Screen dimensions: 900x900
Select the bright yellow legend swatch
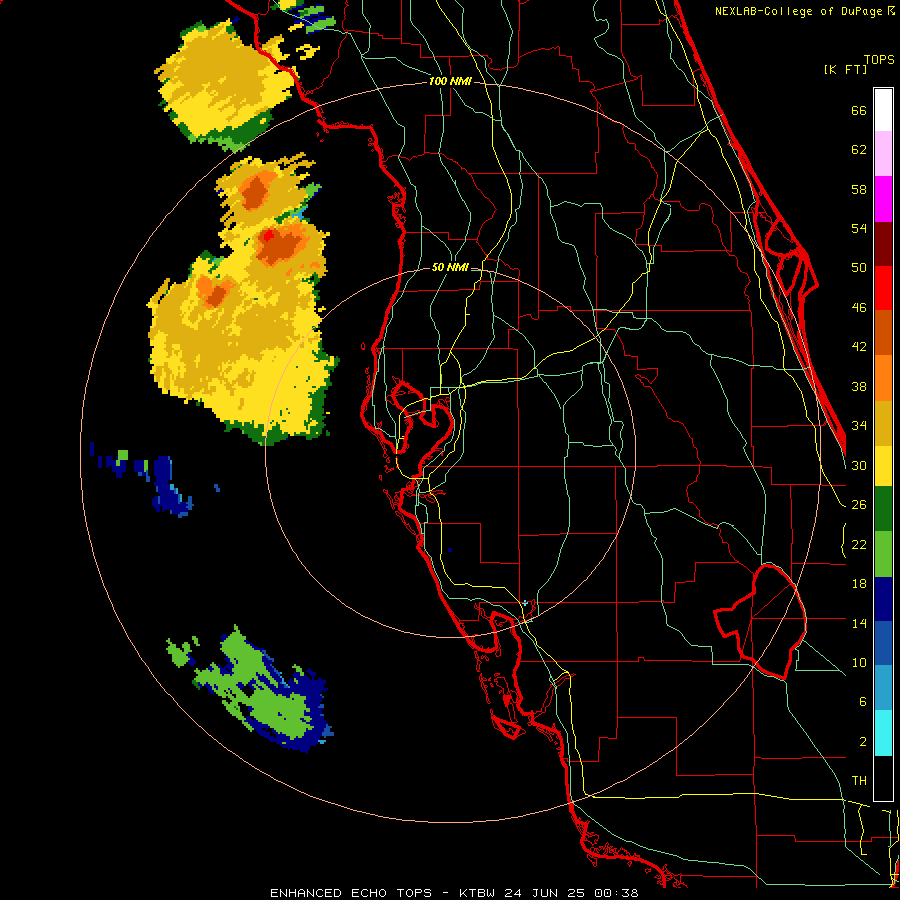pos(883,466)
